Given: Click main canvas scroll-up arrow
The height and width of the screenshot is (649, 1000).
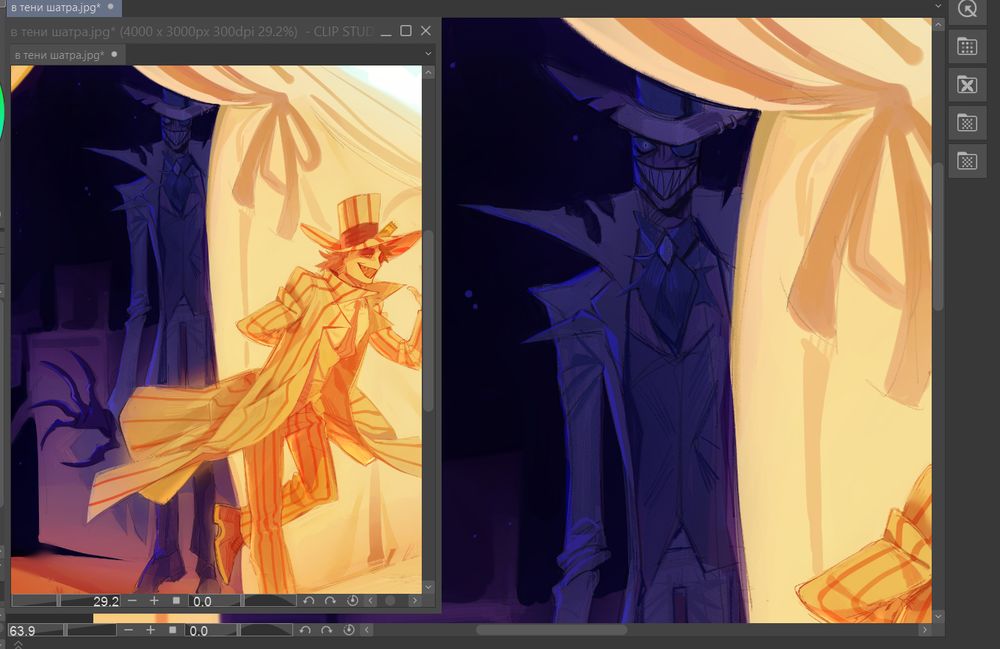Looking at the screenshot, I should coord(938,25).
